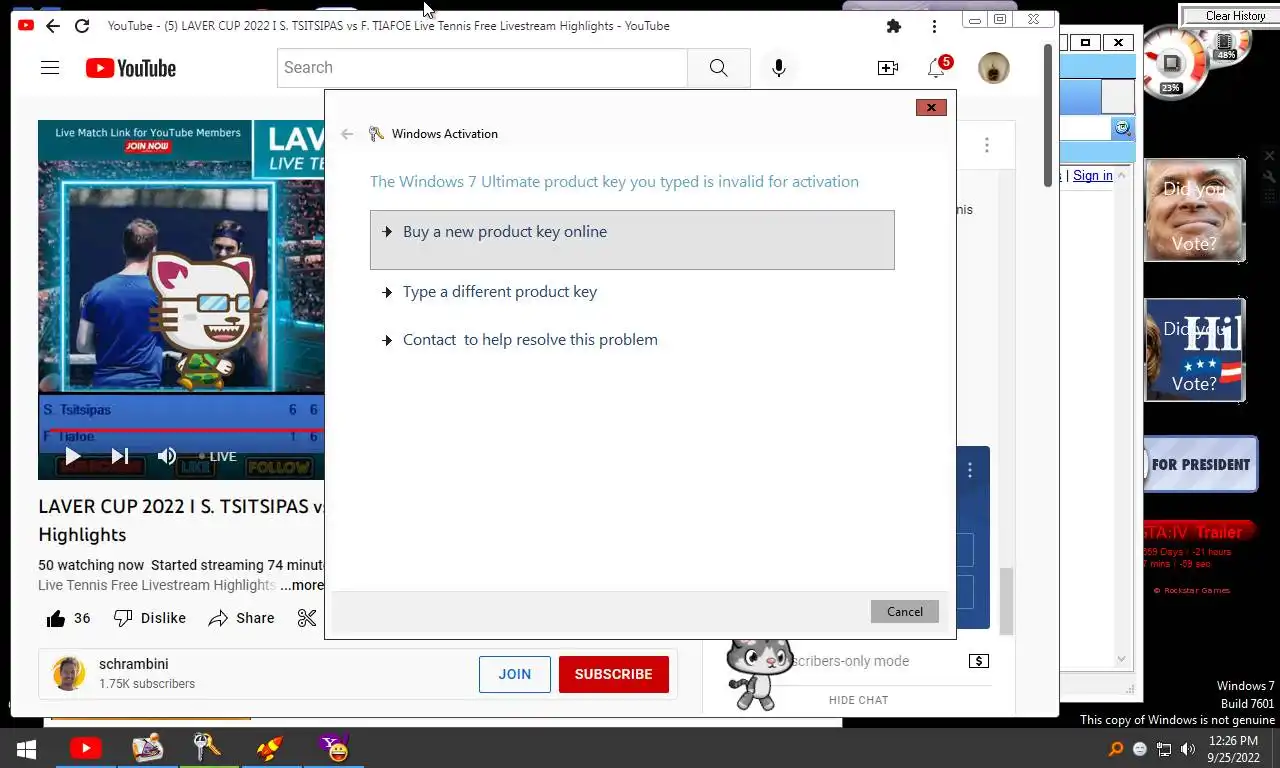Open the browser three-dot menu
Image resolution: width=1280 pixels, height=768 pixels.
coord(934,26)
